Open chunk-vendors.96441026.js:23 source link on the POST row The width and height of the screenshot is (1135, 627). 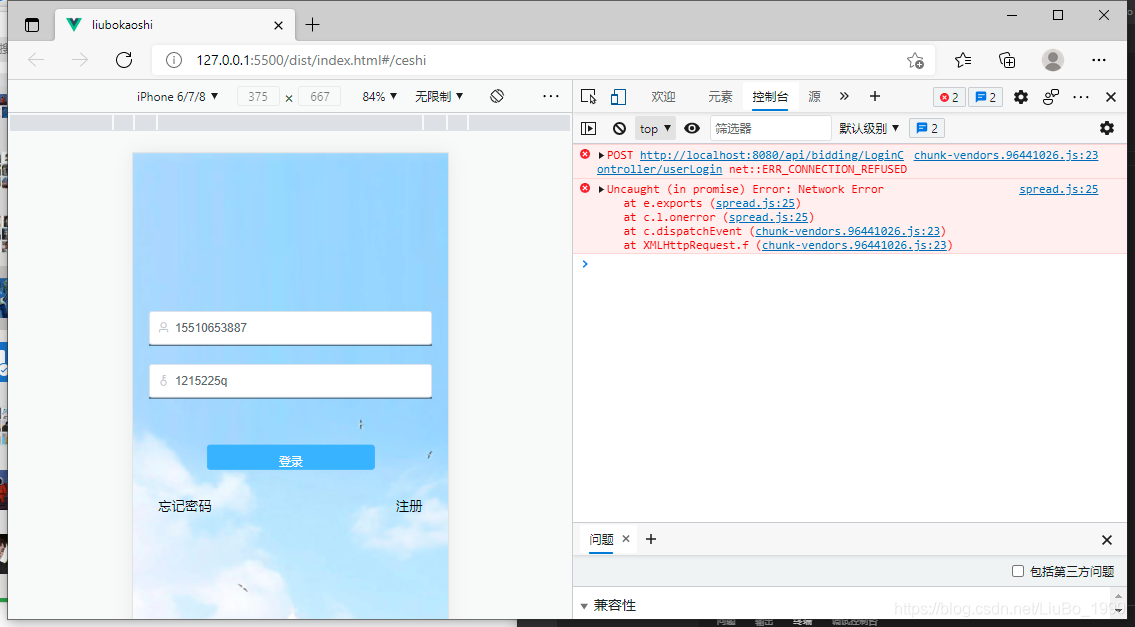pyautogui.click(x=1005, y=155)
